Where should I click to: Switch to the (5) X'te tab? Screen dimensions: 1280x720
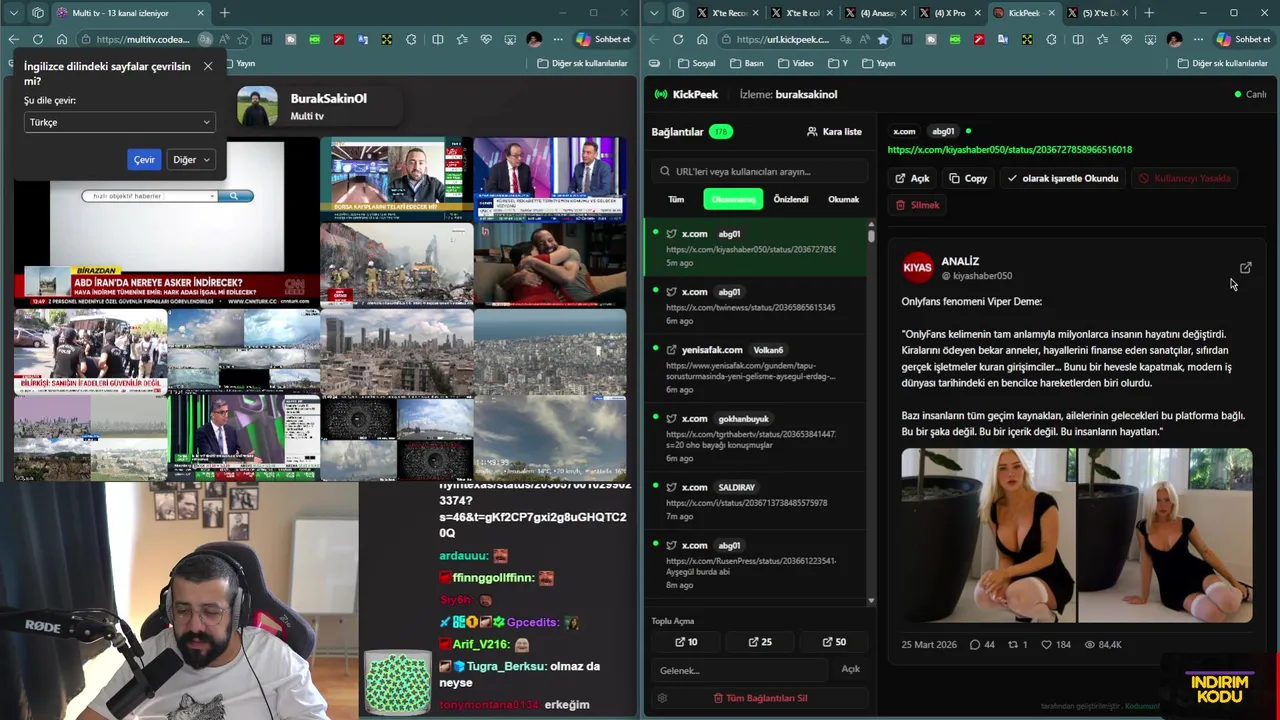tap(1097, 13)
